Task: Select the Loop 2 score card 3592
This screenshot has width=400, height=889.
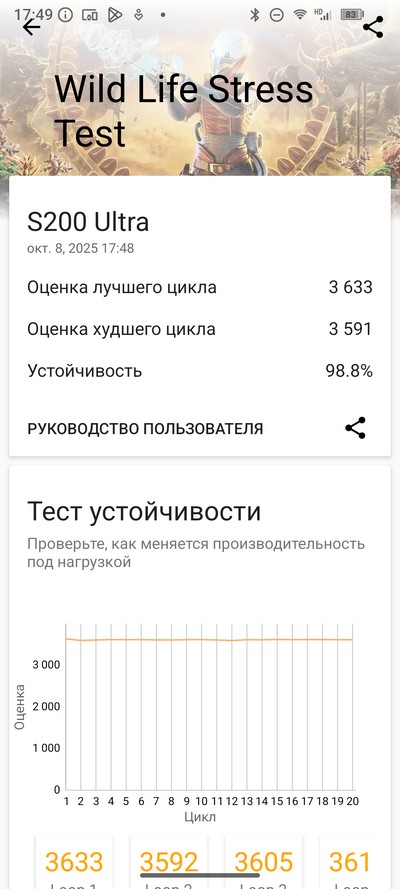Action: (x=169, y=862)
